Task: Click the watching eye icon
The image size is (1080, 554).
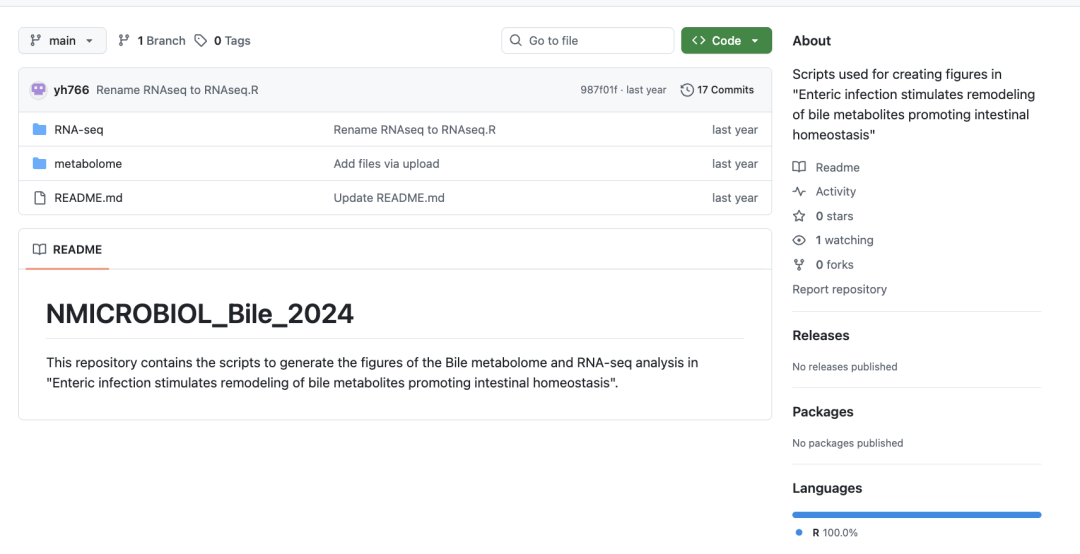Action: point(799,240)
